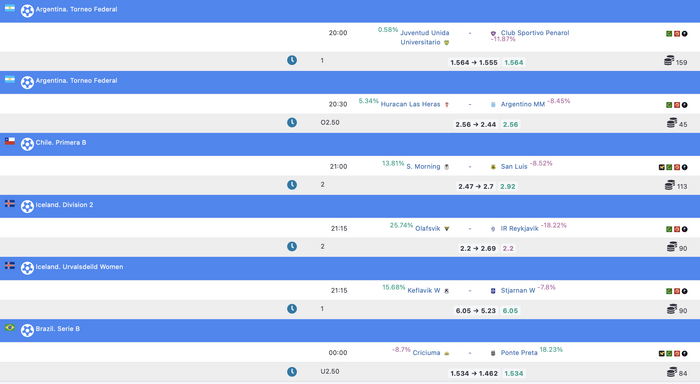Viewport: 700px width, 384px height.
Task: Open Stjarnan W team link
Action: click(518, 290)
